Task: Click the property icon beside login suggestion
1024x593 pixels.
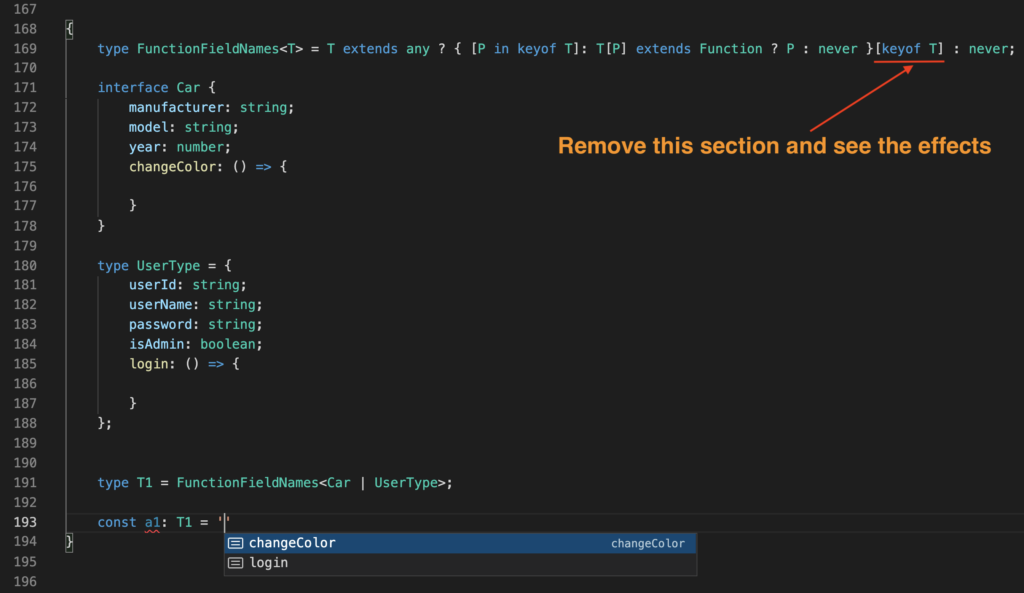Action: point(236,562)
